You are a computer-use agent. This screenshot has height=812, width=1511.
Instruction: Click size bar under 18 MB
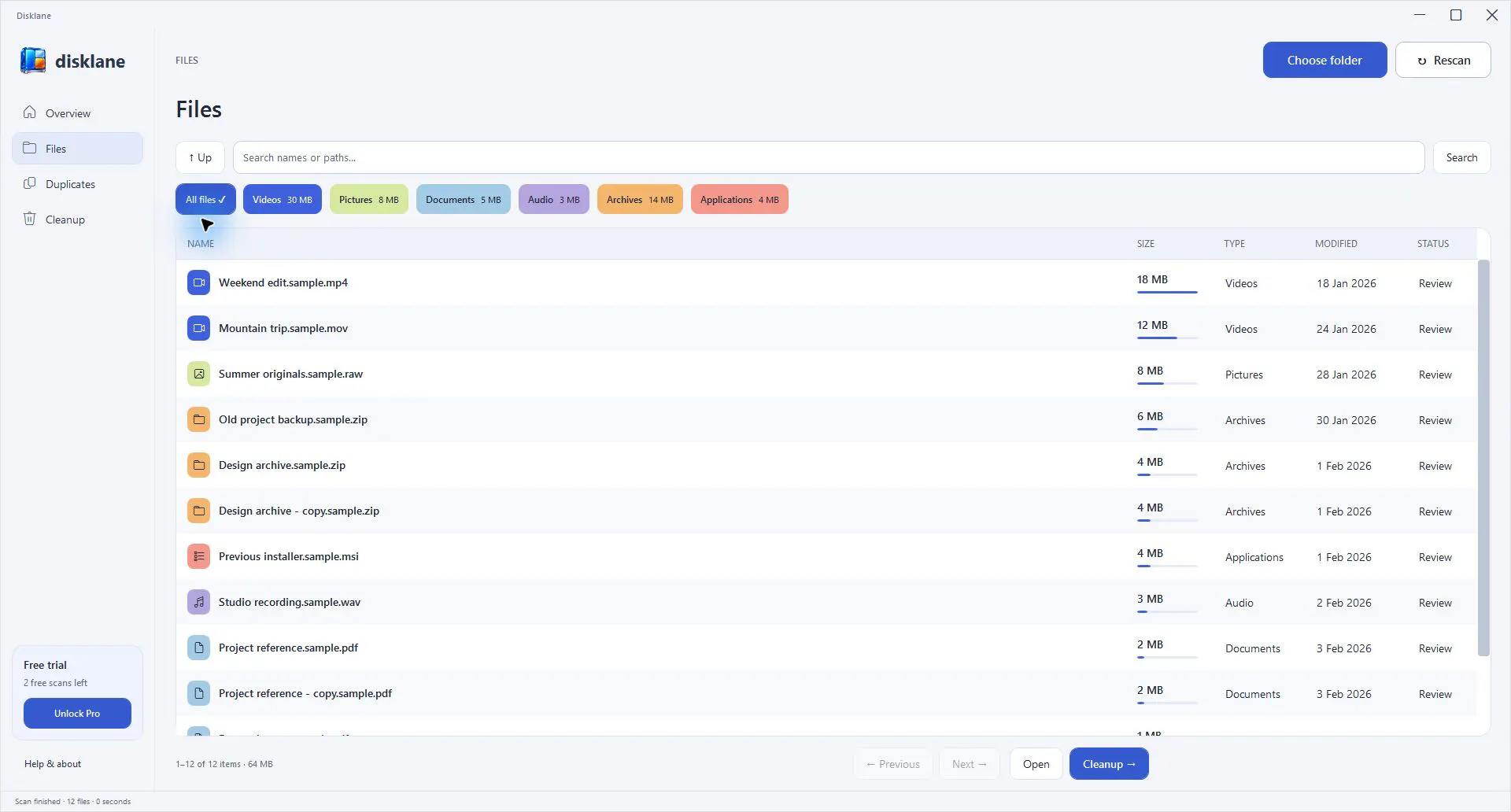1167,292
